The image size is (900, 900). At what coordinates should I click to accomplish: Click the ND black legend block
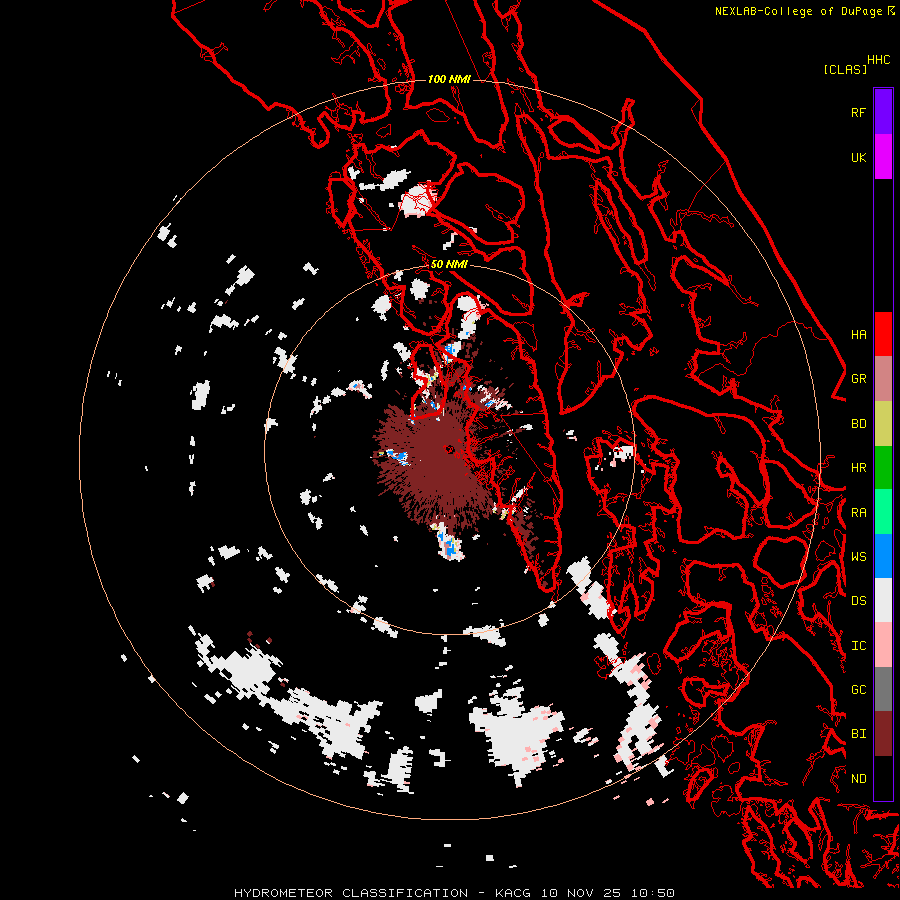pos(883,778)
